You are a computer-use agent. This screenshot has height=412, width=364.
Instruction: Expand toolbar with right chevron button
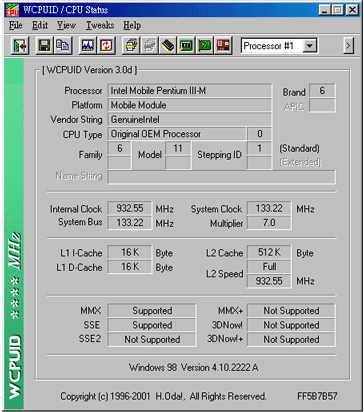pos(348,46)
